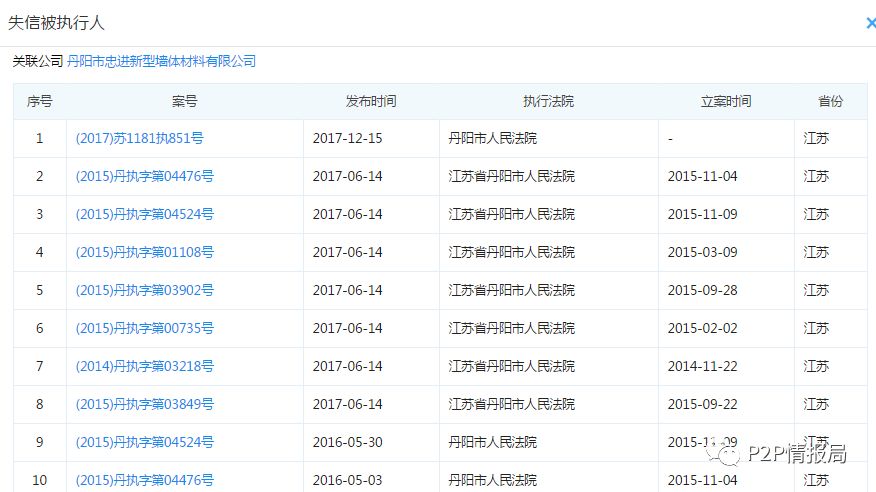
Task: Open case (2015)丹执字第03849号
Action: (x=145, y=404)
